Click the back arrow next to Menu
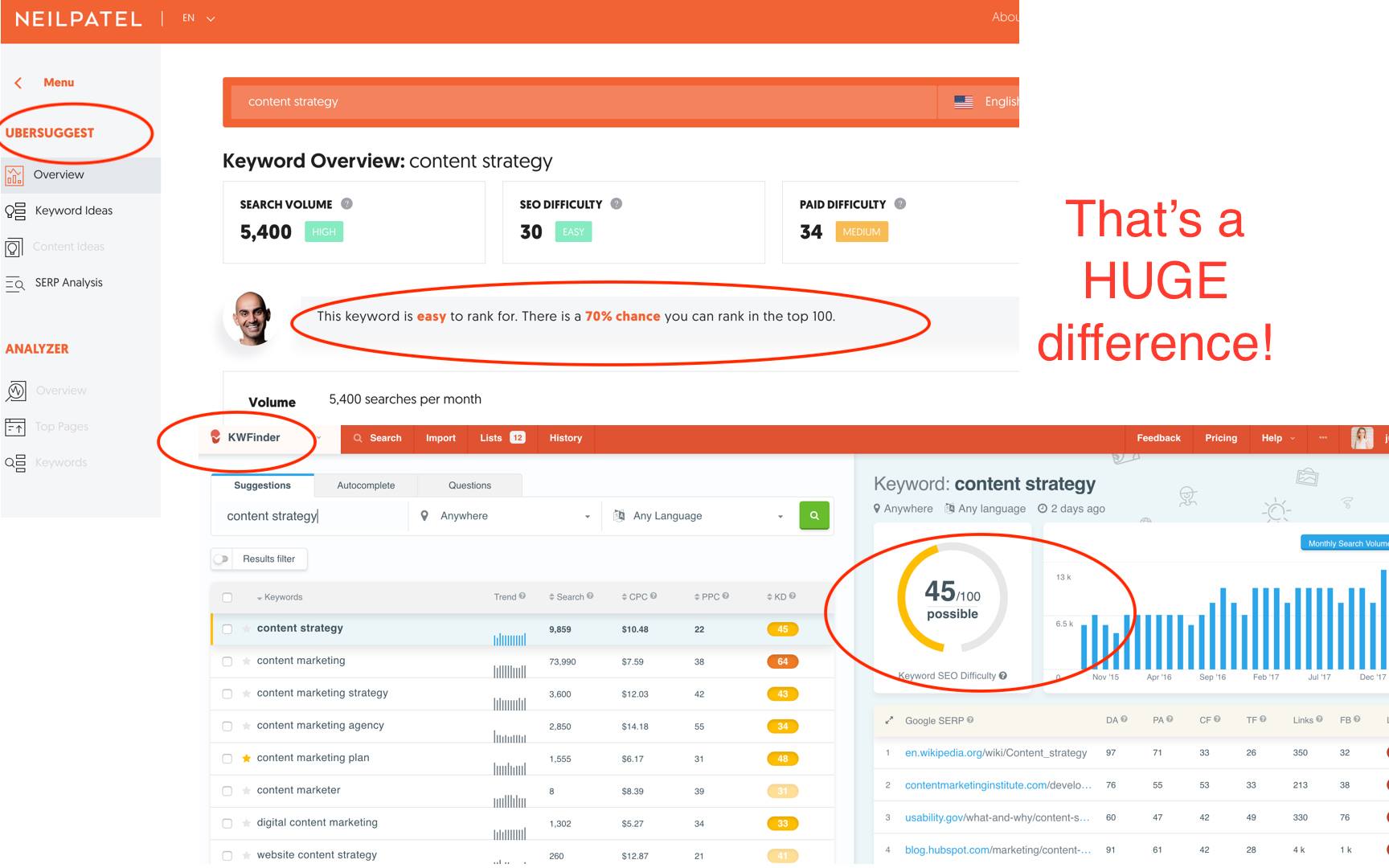1389x868 pixels. pos(18,83)
